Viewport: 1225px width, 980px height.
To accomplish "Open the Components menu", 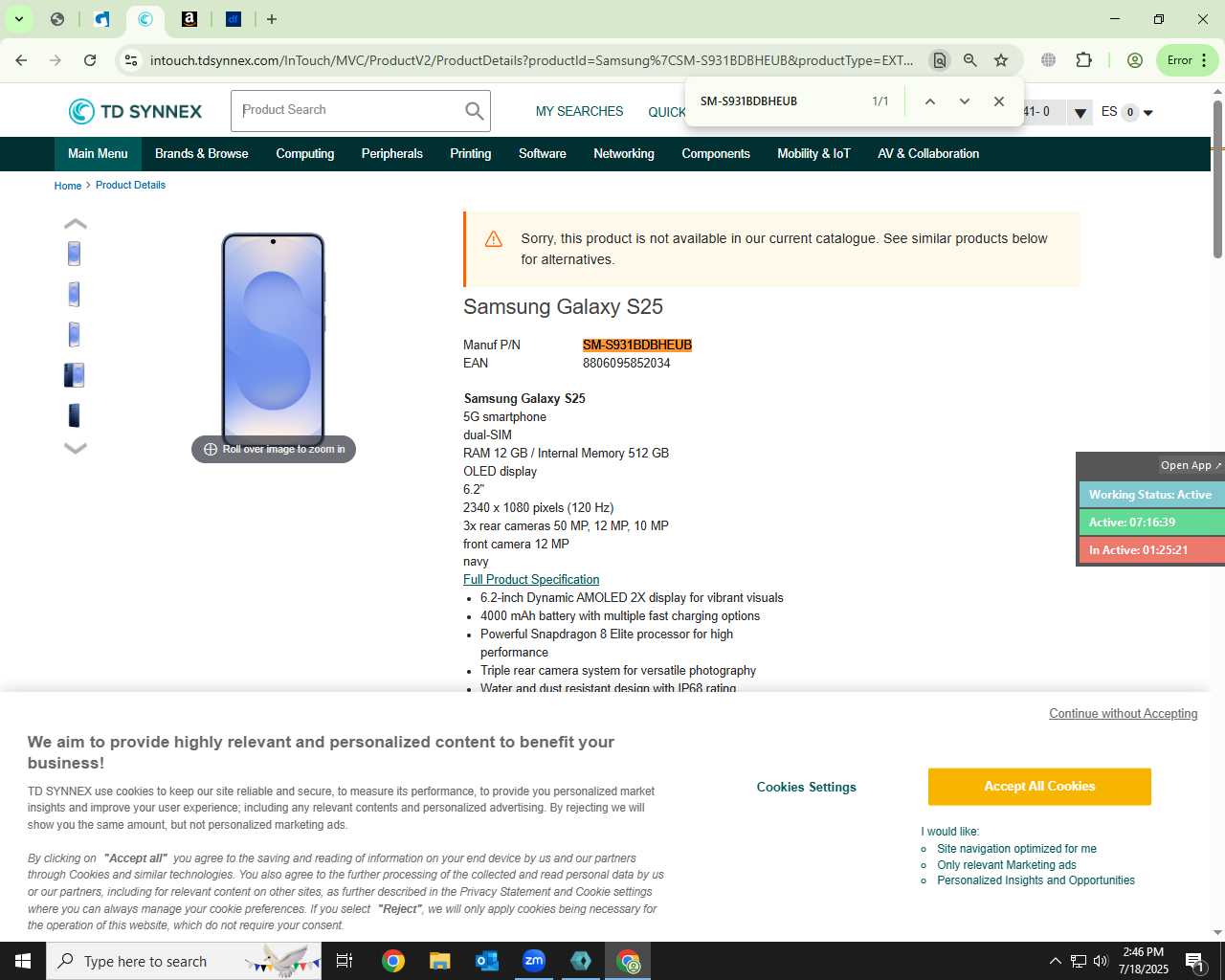I will pos(716,154).
